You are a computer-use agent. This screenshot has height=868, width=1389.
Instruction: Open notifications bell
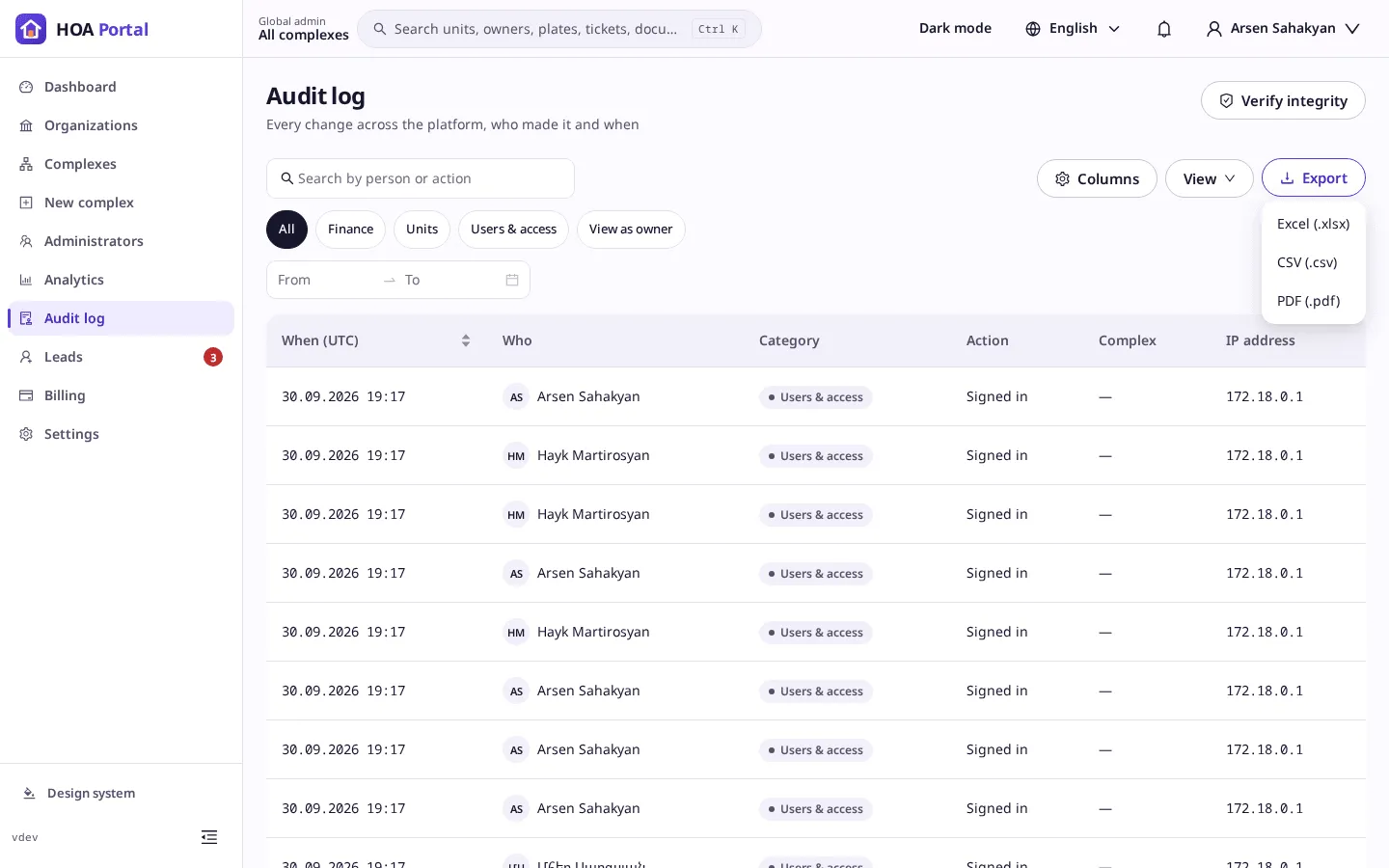[1164, 29]
